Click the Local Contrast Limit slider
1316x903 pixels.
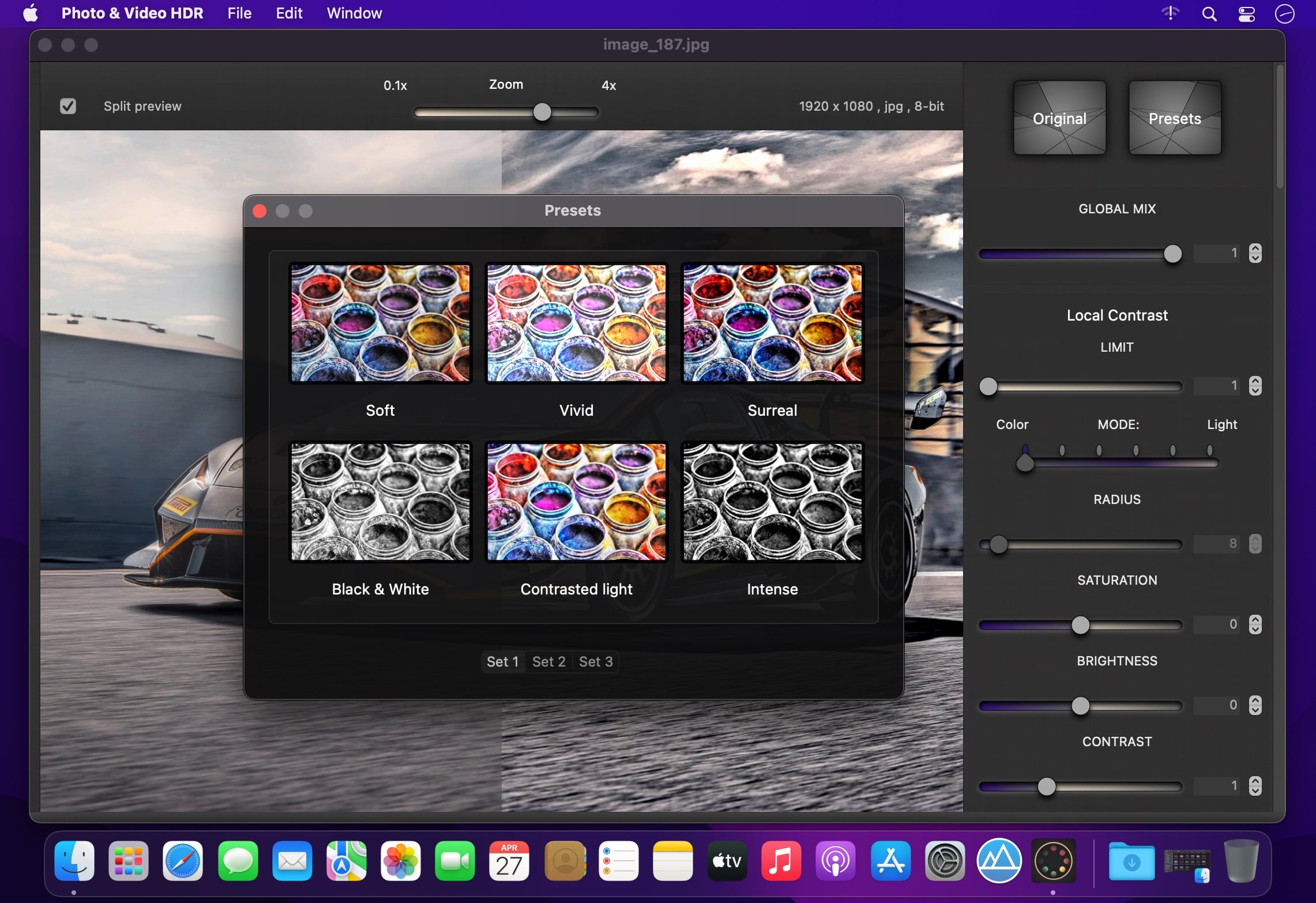pyautogui.click(x=1081, y=386)
